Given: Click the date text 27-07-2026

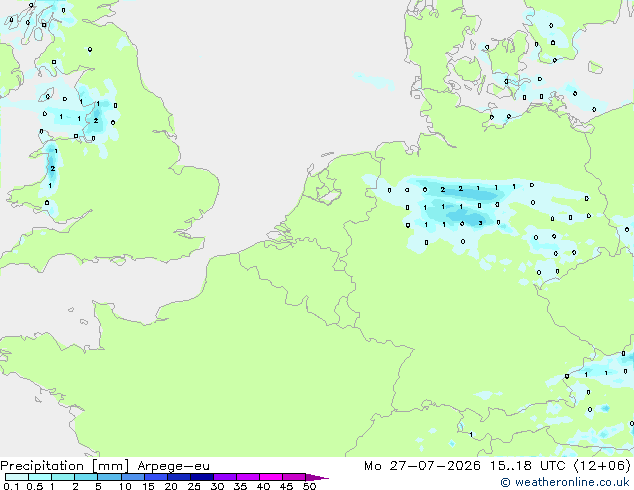Looking at the screenshot, I should coord(435,466).
